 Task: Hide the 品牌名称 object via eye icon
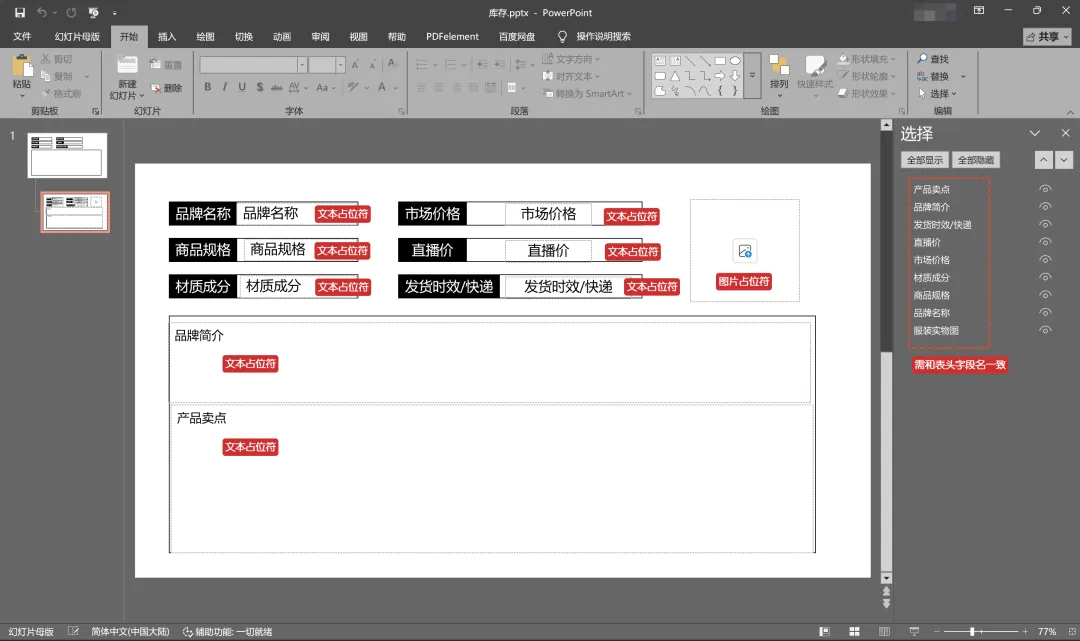1045,313
